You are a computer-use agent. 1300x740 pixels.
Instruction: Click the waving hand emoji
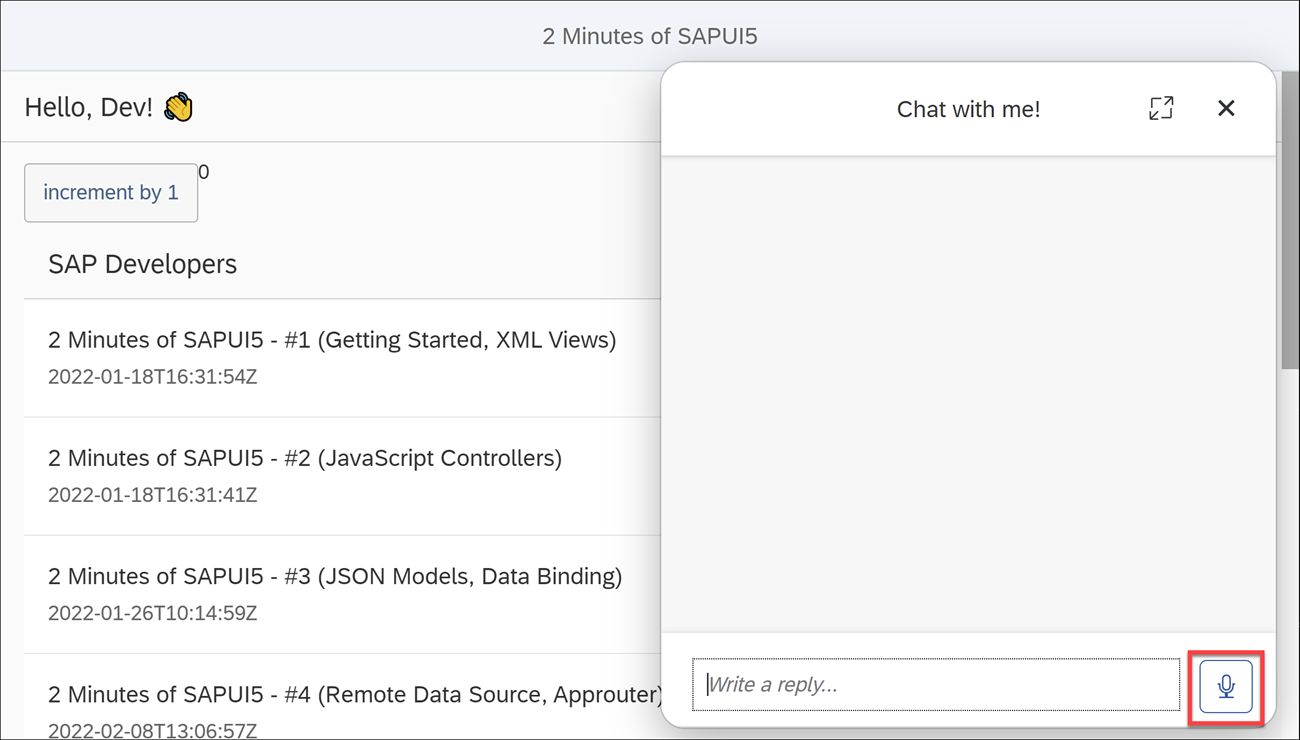click(x=178, y=107)
